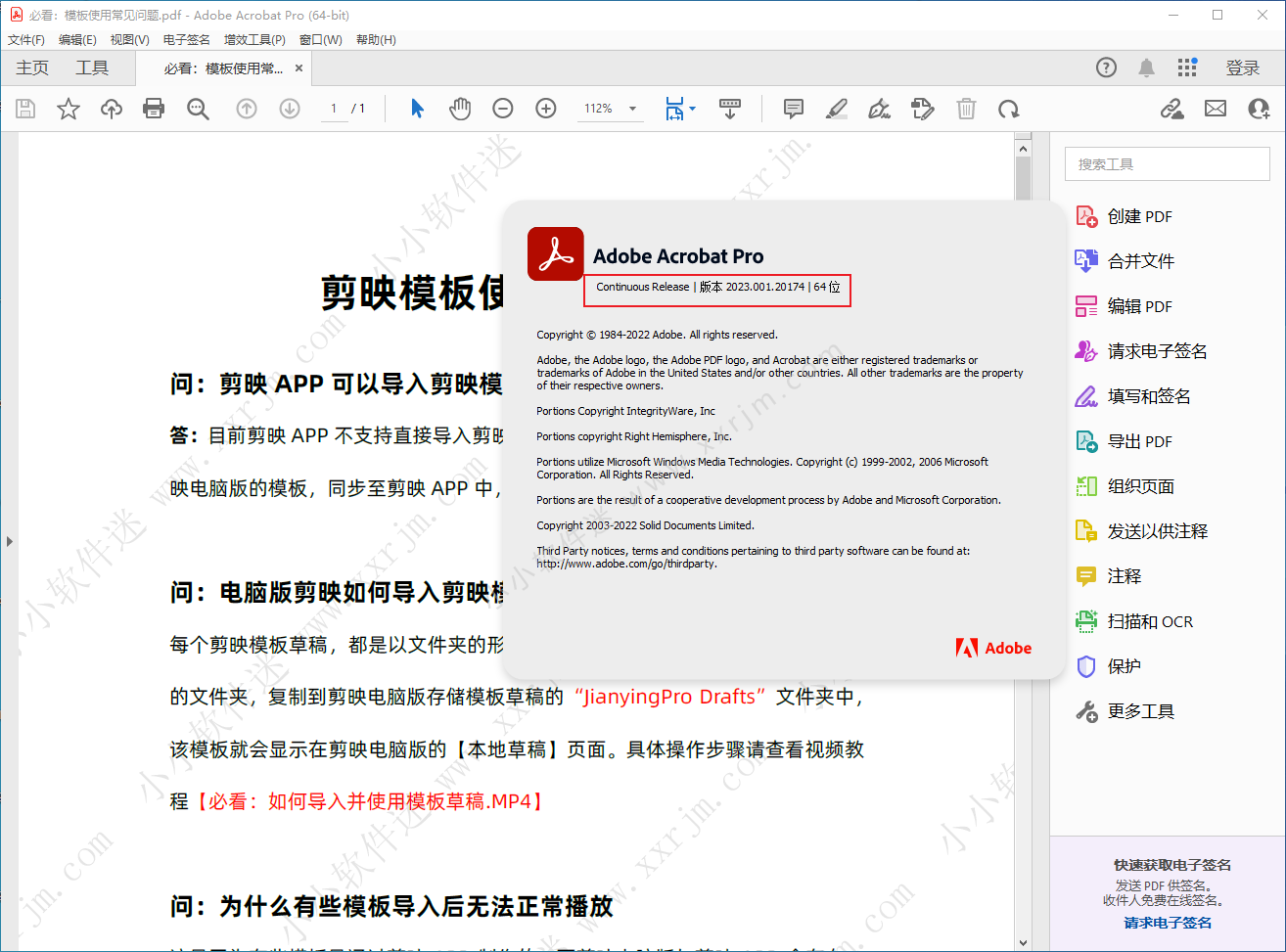This screenshot has height=952, width=1286.
Task: Invite others with add-person icon
Action: 1260,109
